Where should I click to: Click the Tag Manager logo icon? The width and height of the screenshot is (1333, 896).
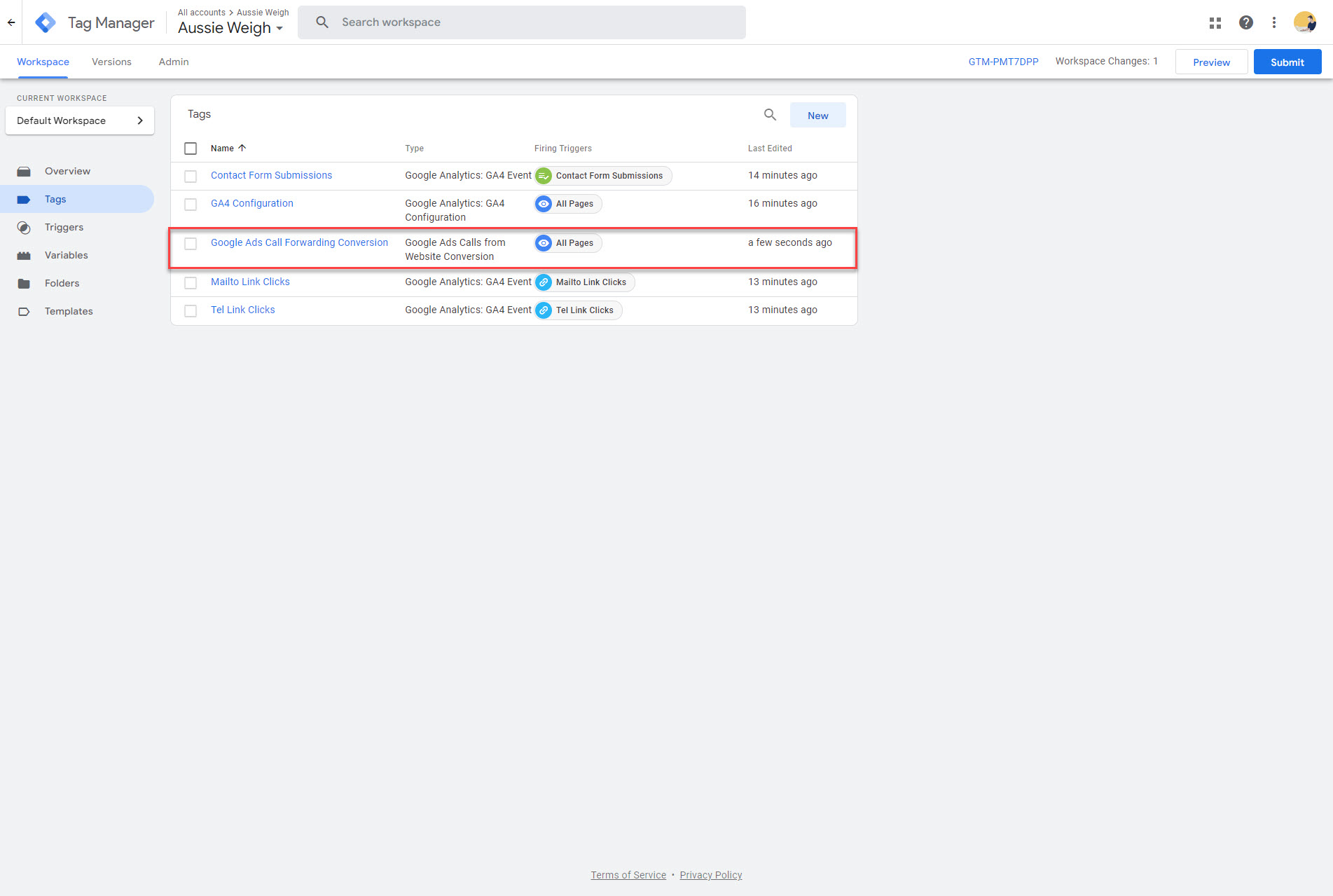tap(46, 22)
